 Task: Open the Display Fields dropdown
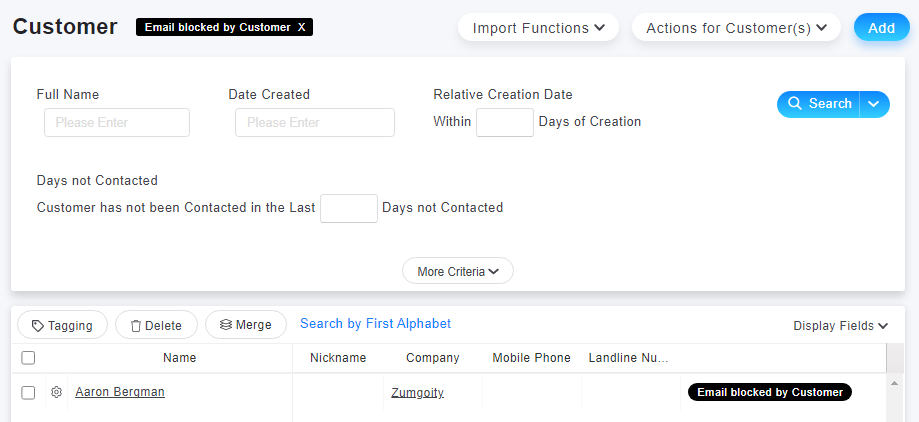[x=840, y=325]
